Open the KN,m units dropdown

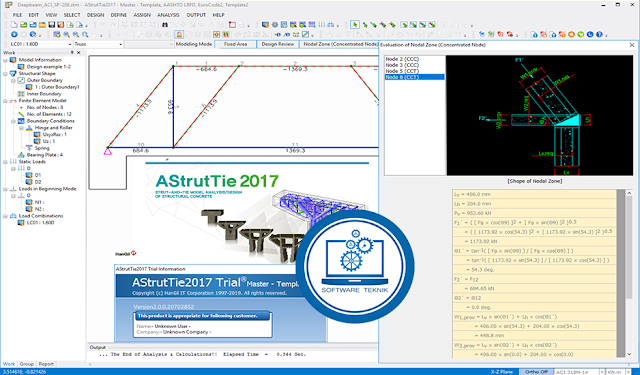point(628,372)
